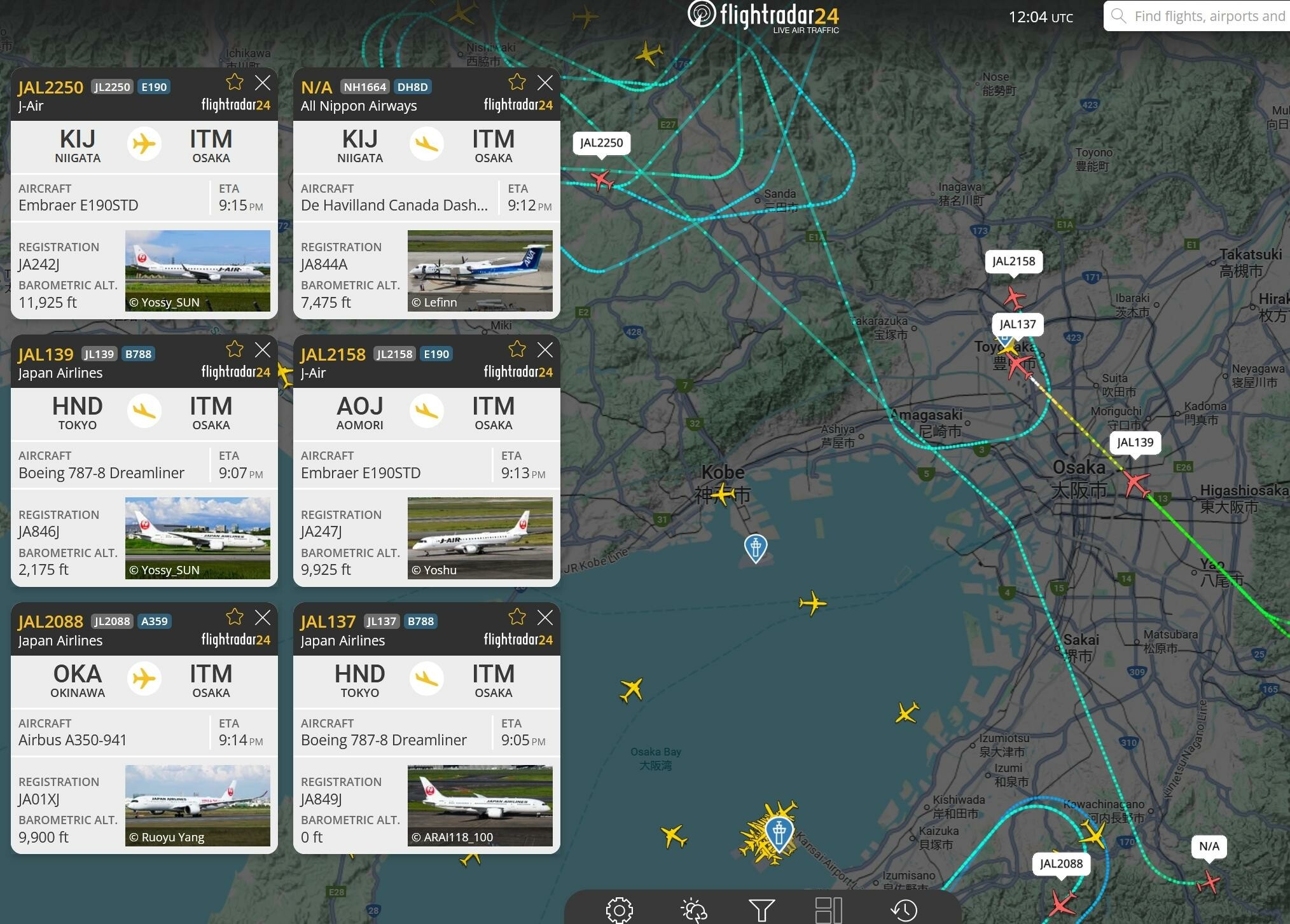Click JA844A registration text
Image resolution: width=1290 pixels, height=924 pixels.
(324, 264)
